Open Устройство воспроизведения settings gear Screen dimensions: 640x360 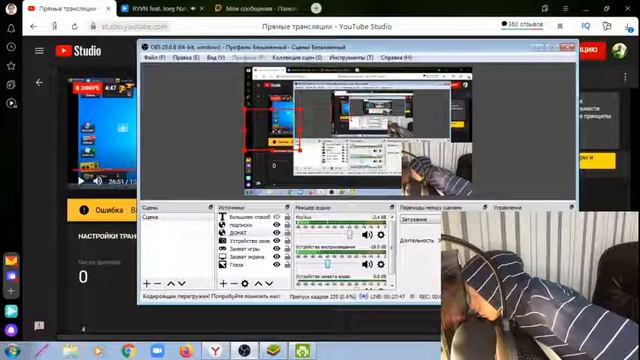click(x=381, y=264)
